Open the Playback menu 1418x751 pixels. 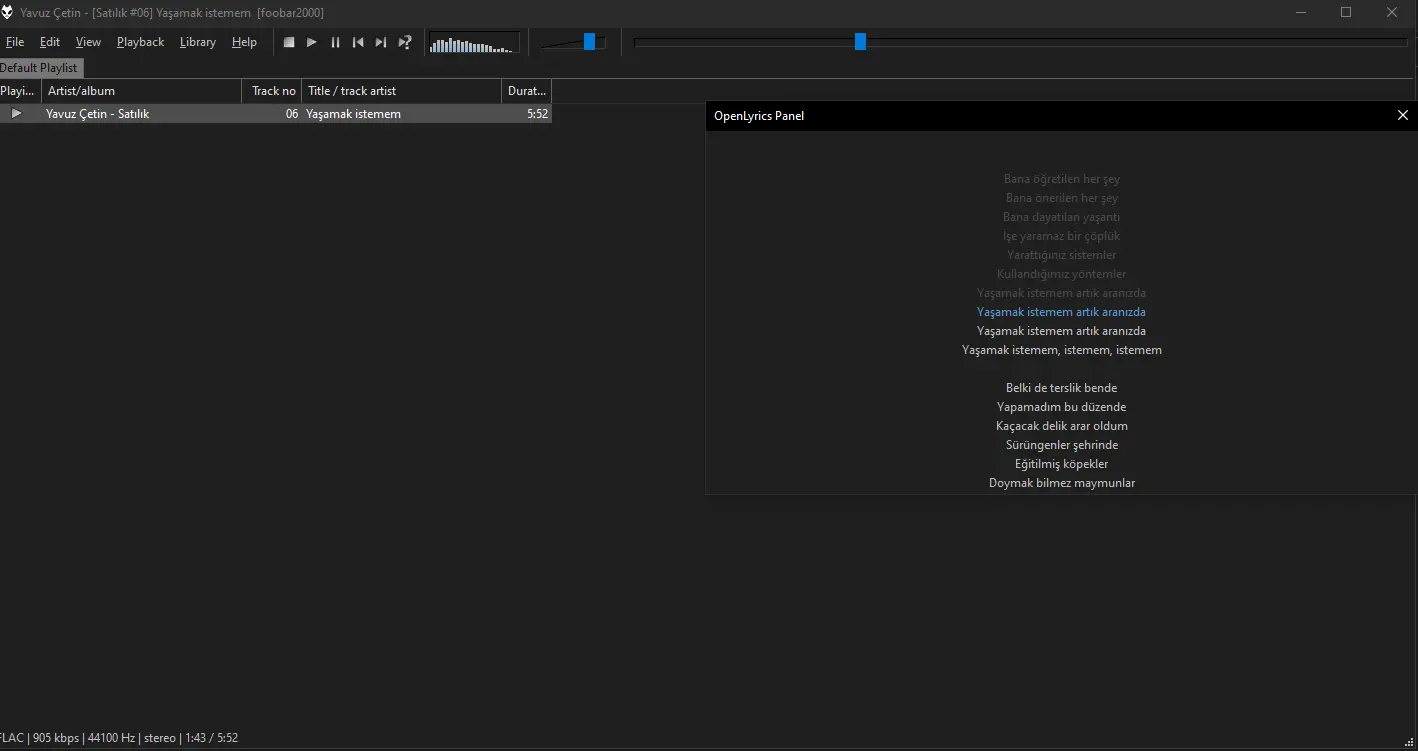coord(140,42)
